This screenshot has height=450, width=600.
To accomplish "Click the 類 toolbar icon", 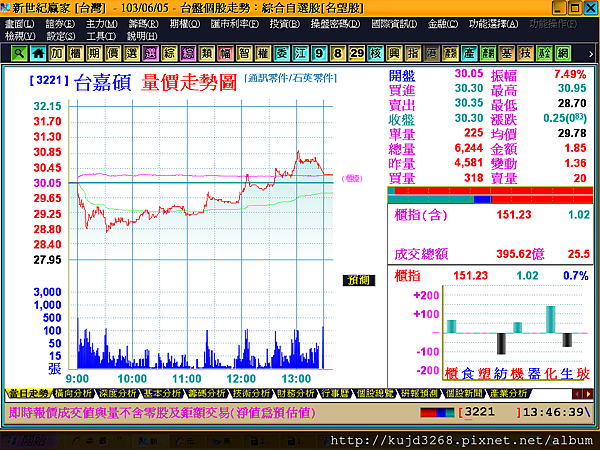I will pyautogui.click(x=207, y=53).
